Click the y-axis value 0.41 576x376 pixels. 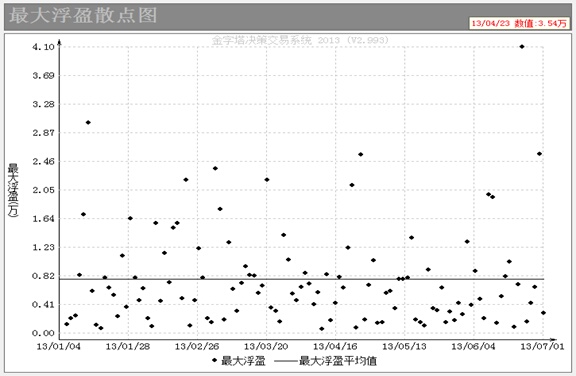pyautogui.click(x=43, y=304)
